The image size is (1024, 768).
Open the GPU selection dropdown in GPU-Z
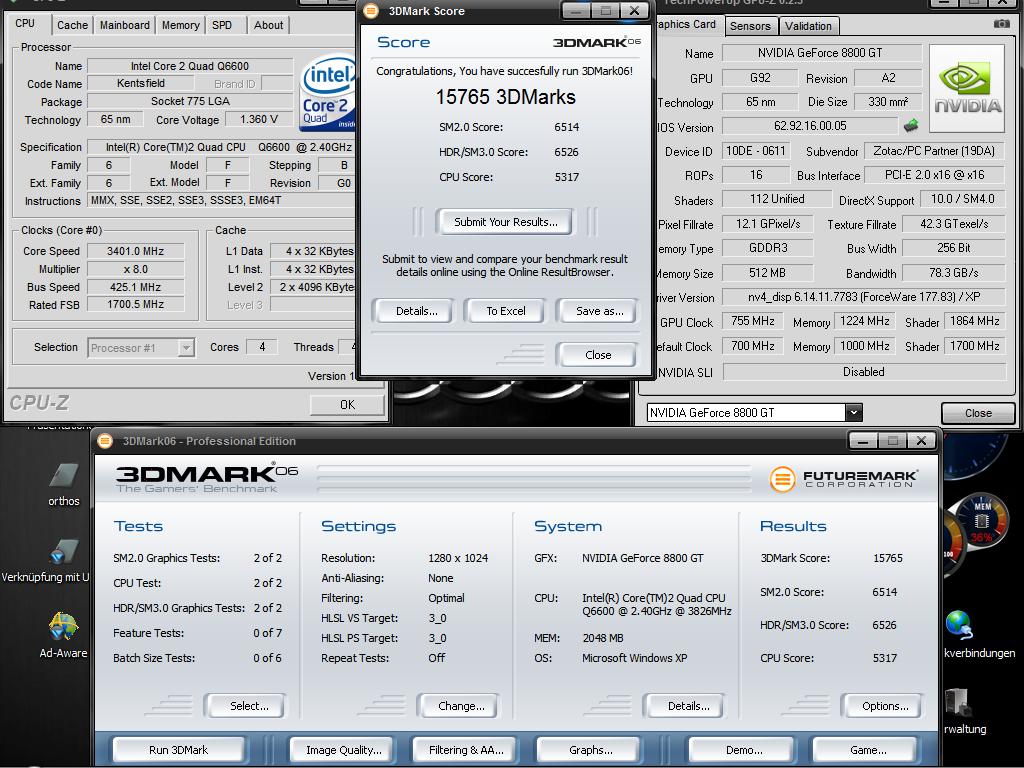click(853, 413)
